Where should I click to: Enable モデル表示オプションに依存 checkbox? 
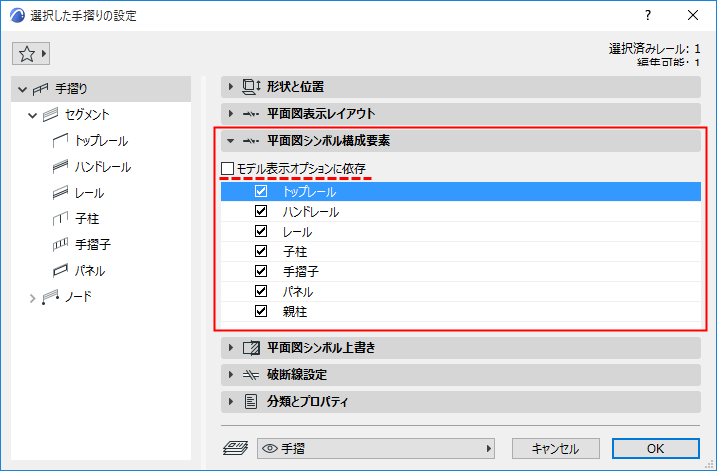(x=228, y=169)
